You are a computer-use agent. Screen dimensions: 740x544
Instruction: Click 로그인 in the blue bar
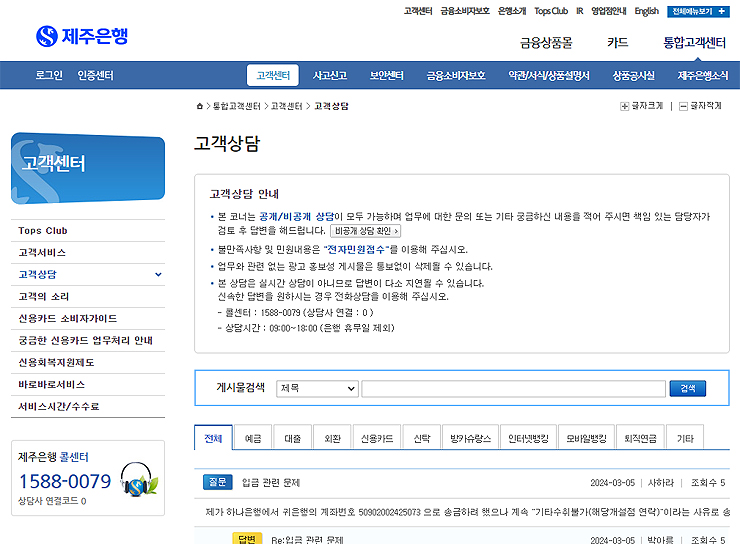click(49, 75)
